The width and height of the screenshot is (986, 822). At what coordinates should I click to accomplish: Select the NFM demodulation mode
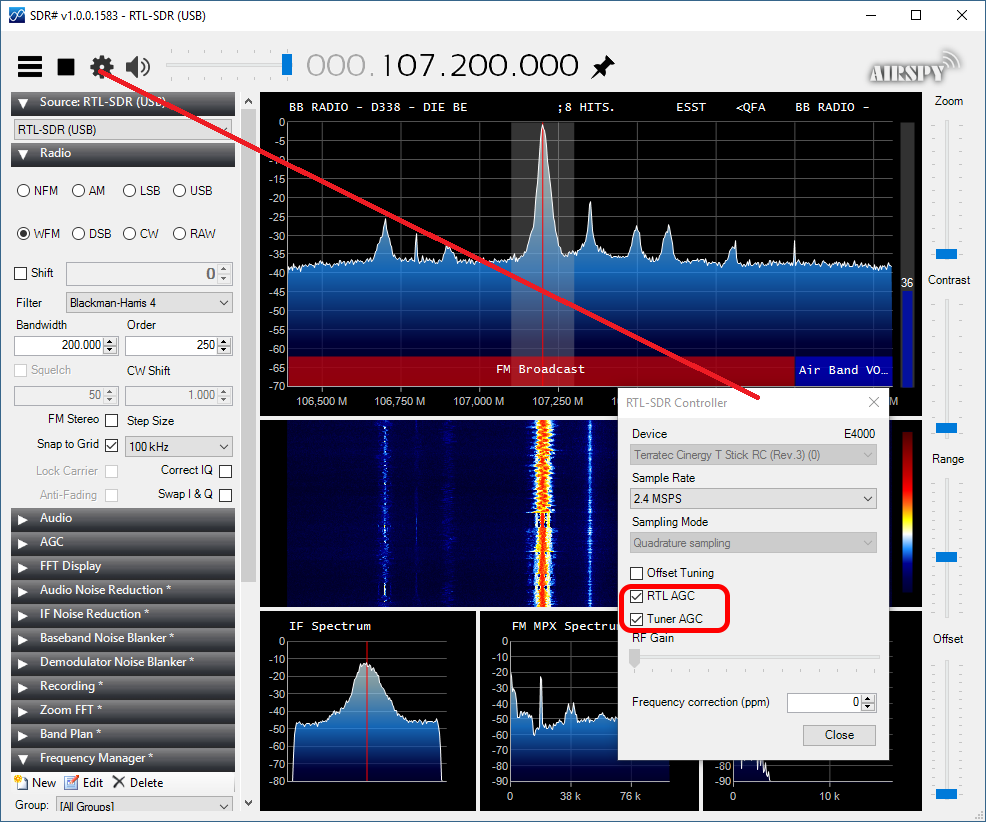point(23,191)
